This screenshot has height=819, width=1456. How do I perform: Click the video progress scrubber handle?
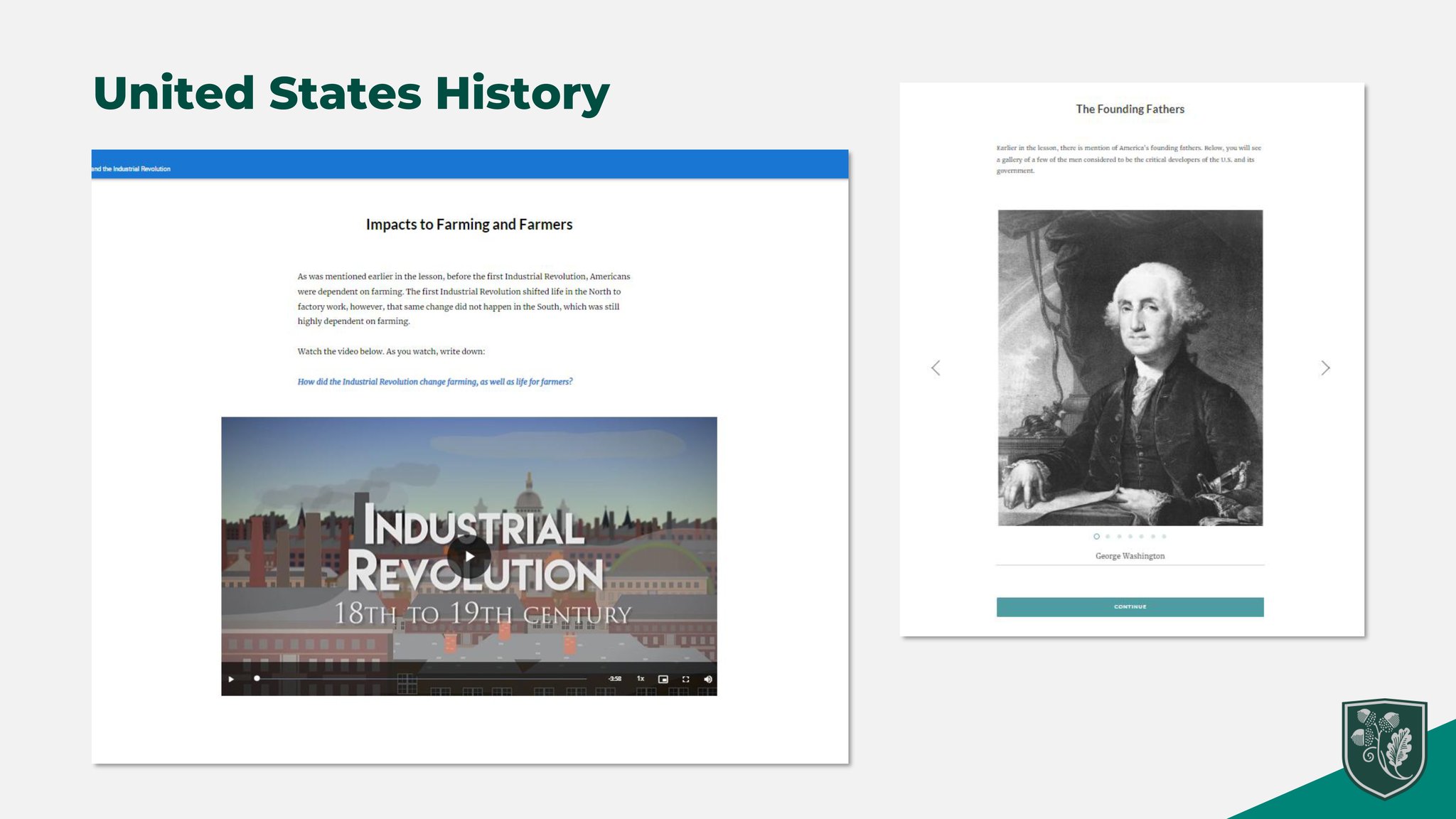[257, 678]
